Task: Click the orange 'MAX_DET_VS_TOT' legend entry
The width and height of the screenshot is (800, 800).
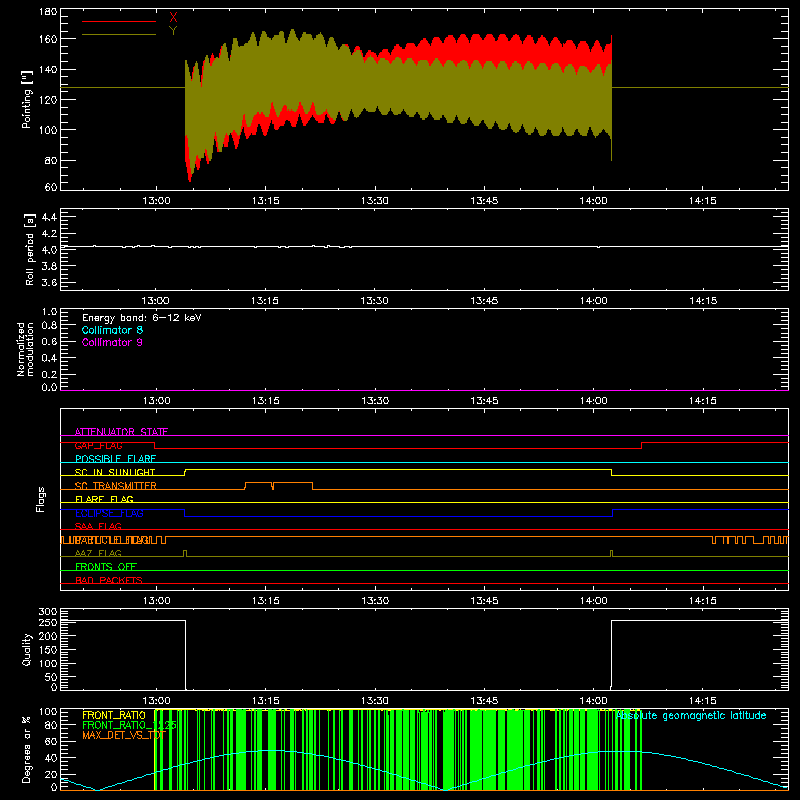Action: pyautogui.click(x=124, y=735)
